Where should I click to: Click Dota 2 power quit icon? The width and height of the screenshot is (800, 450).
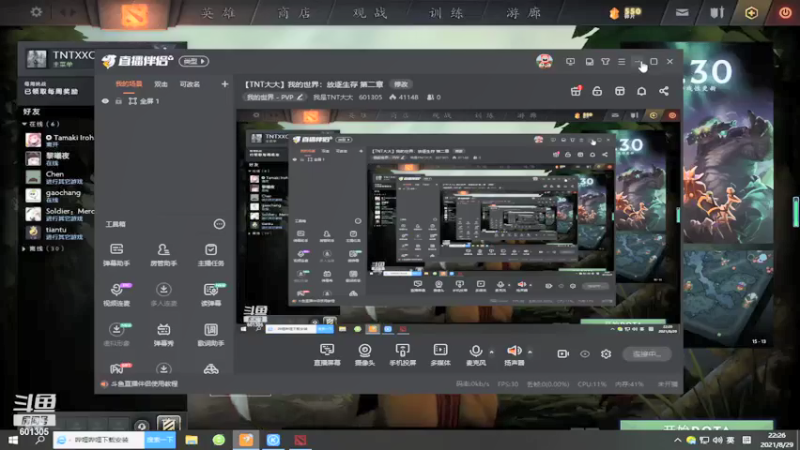(785, 13)
